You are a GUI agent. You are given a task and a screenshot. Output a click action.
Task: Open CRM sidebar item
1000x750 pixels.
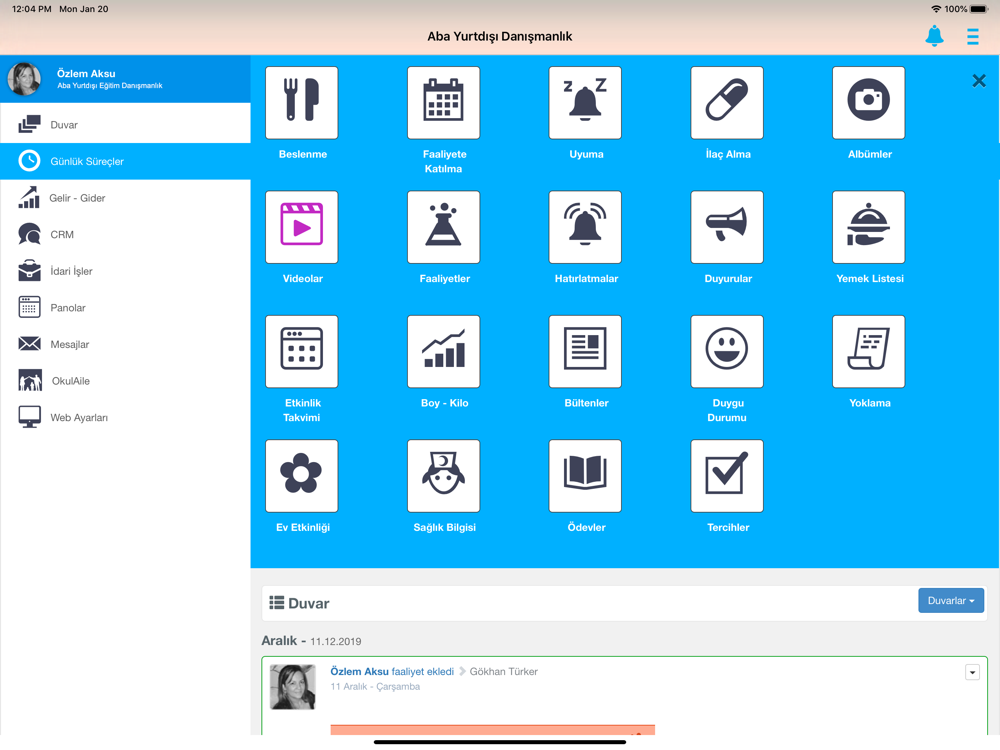[125, 234]
